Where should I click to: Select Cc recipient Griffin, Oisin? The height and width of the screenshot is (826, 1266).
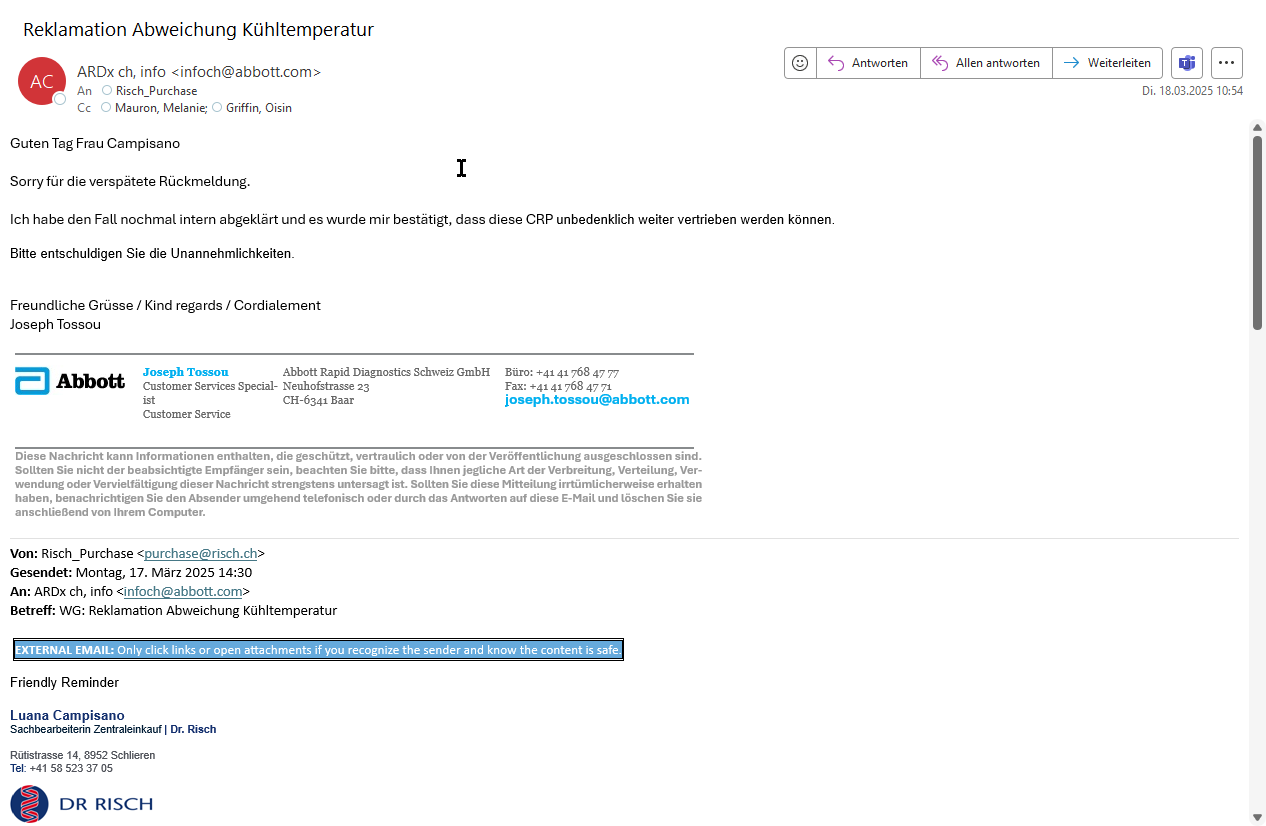[258, 108]
